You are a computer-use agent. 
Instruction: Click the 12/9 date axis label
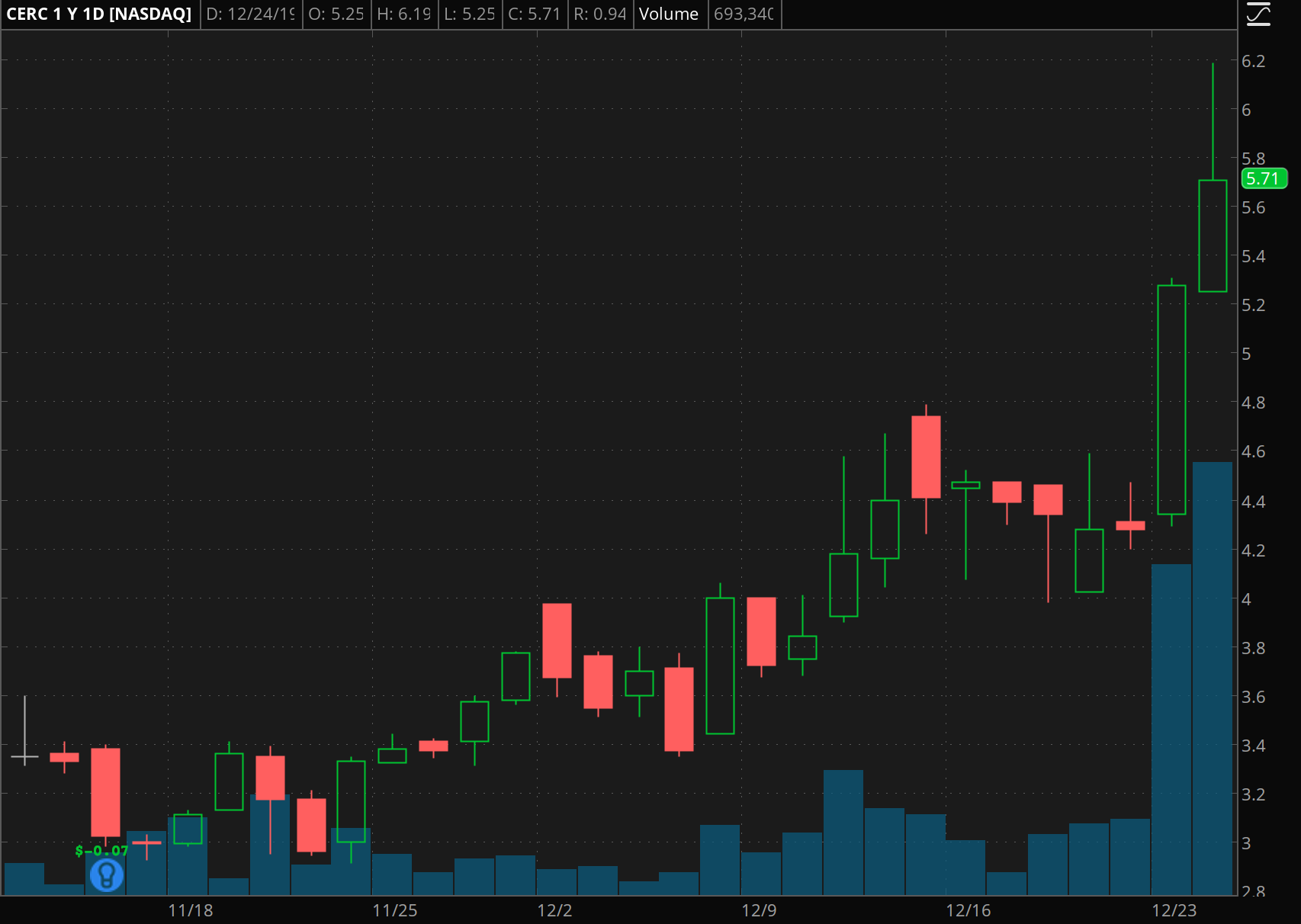pyautogui.click(x=759, y=910)
